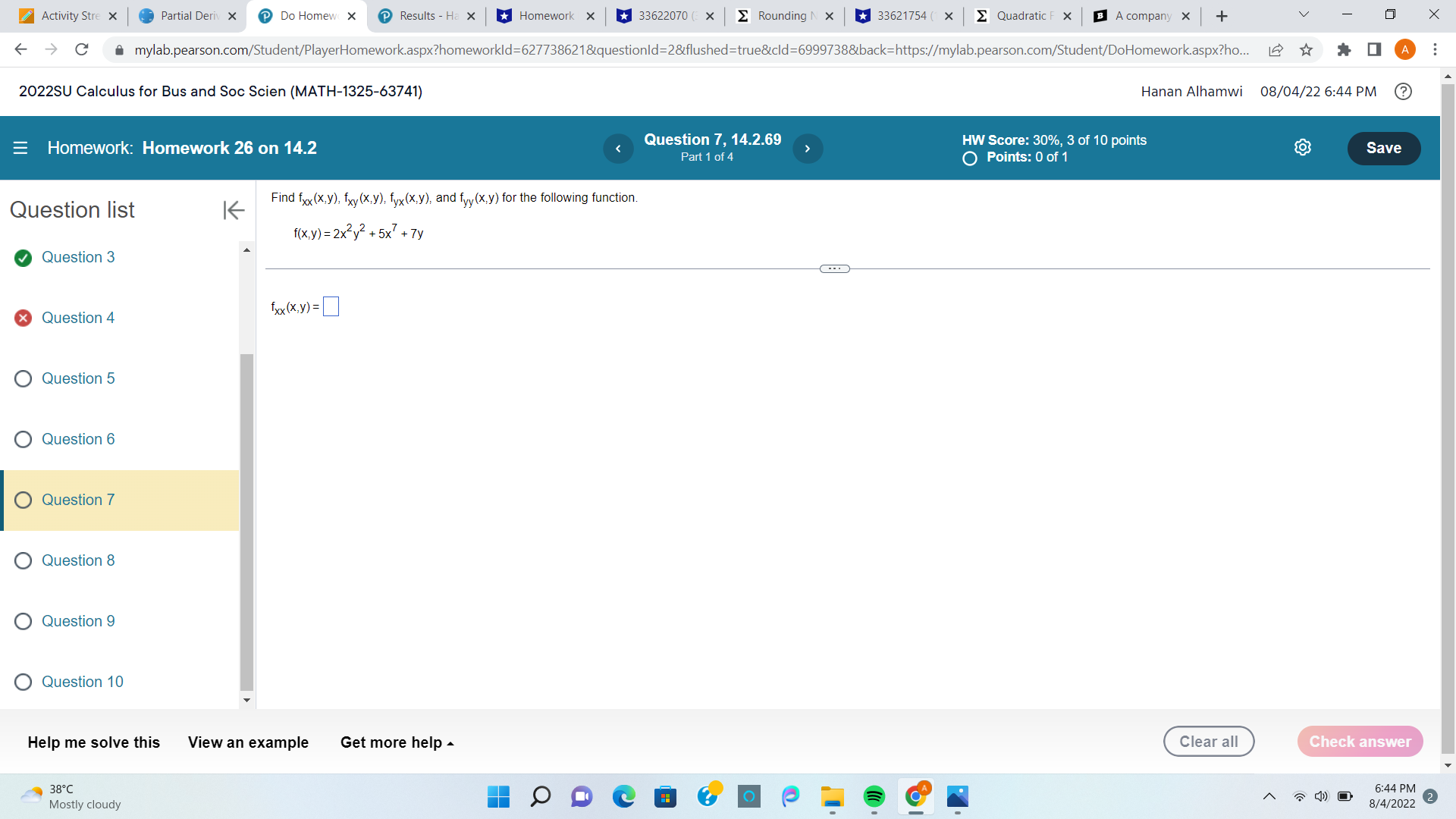This screenshot has height=819, width=1456.
Task: Navigate to the next question part
Action: [807, 148]
